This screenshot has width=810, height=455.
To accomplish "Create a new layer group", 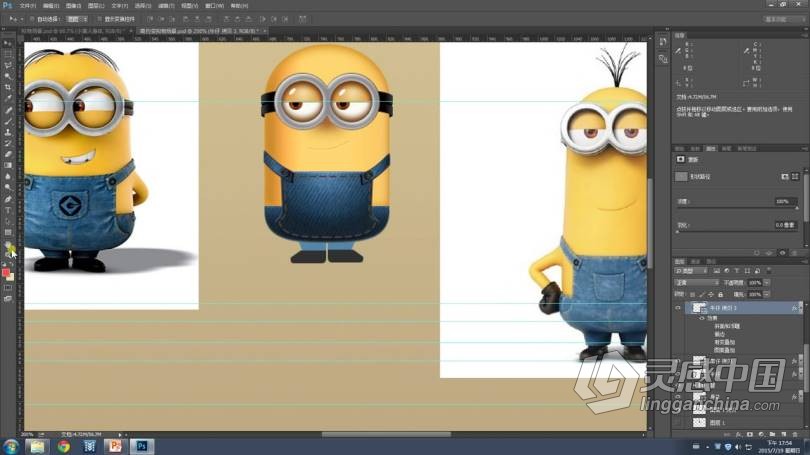I will tap(773, 435).
